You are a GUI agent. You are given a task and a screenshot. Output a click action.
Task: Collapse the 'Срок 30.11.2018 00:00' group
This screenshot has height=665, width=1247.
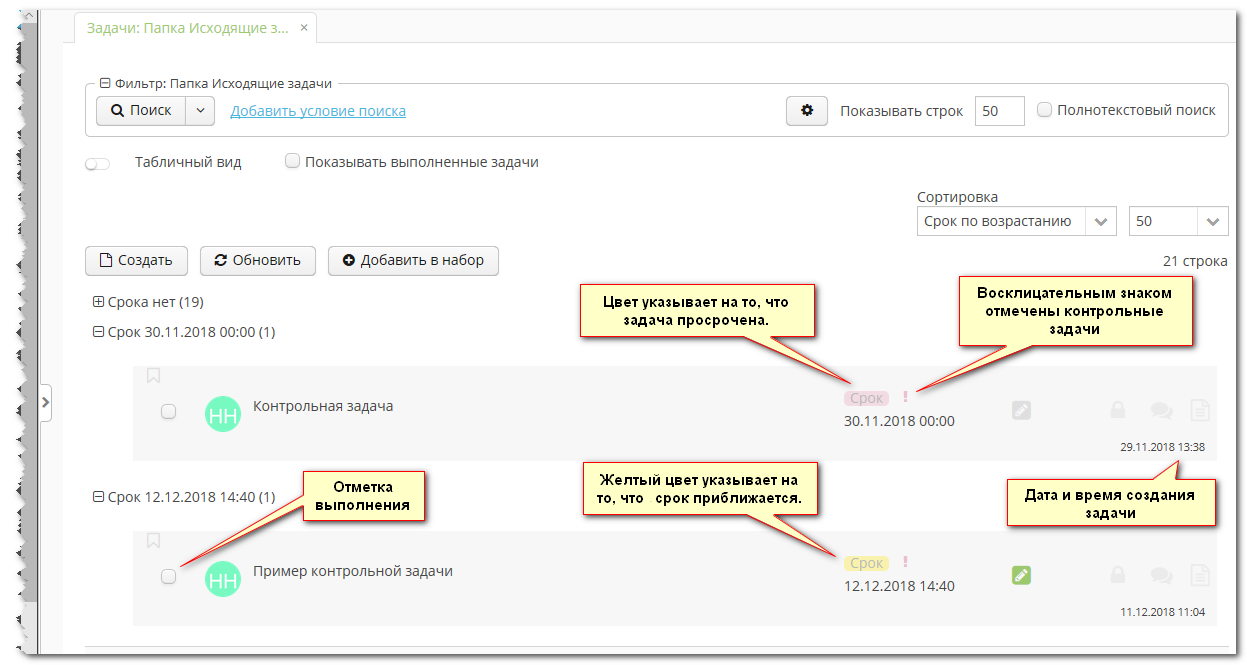[x=98, y=332]
